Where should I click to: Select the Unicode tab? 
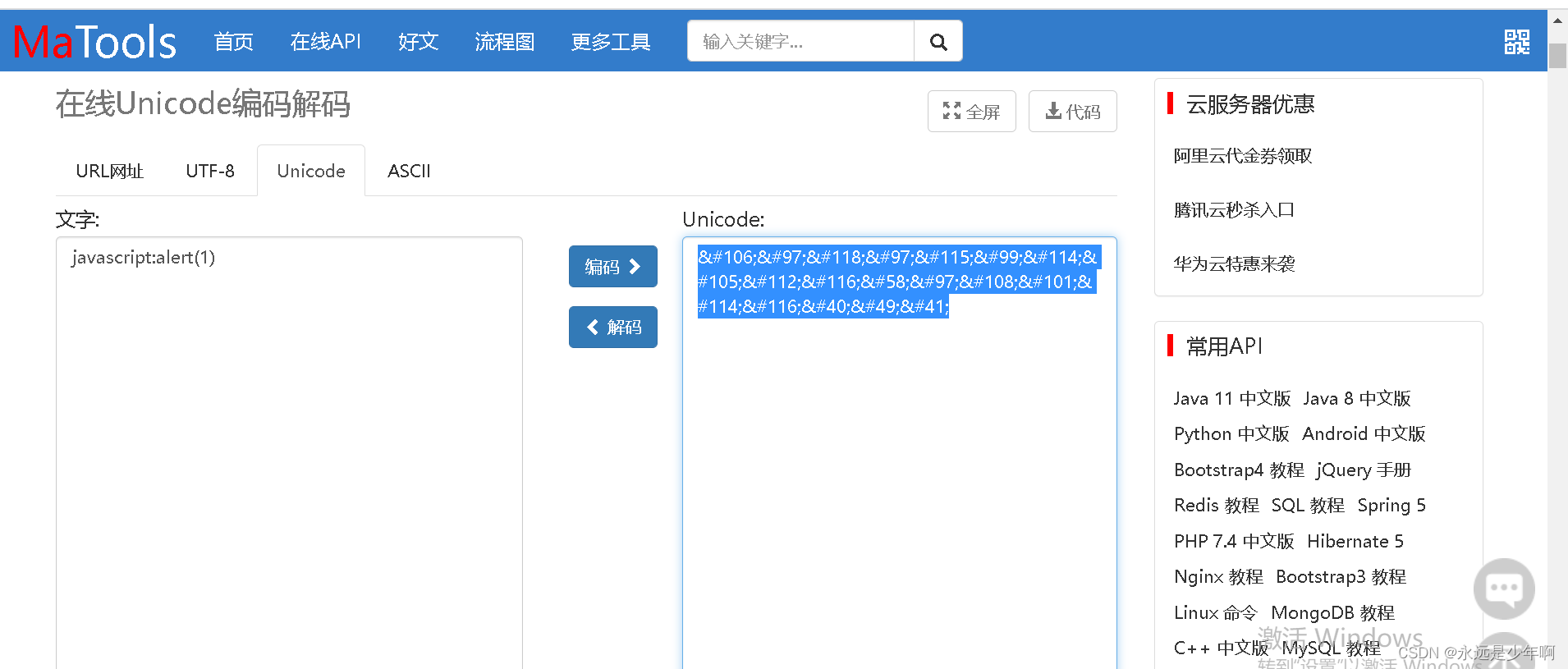(311, 171)
